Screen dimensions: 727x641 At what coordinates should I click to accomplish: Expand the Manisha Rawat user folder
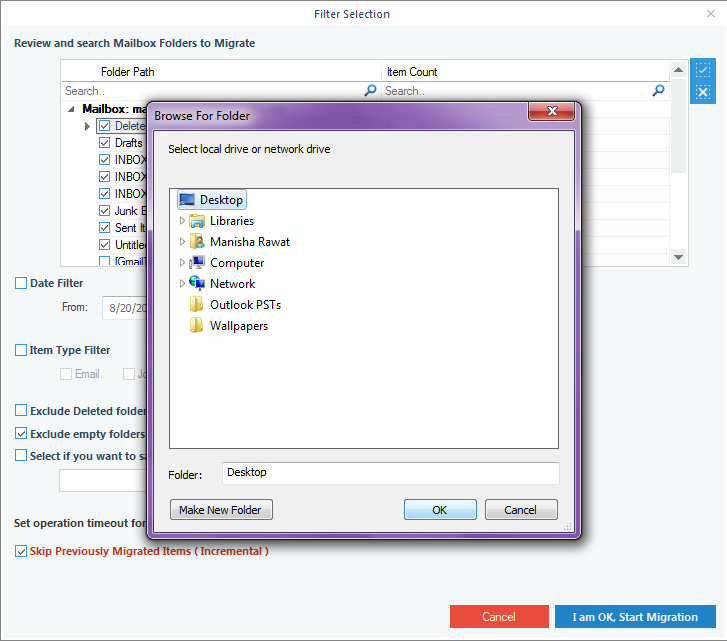click(182, 242)
